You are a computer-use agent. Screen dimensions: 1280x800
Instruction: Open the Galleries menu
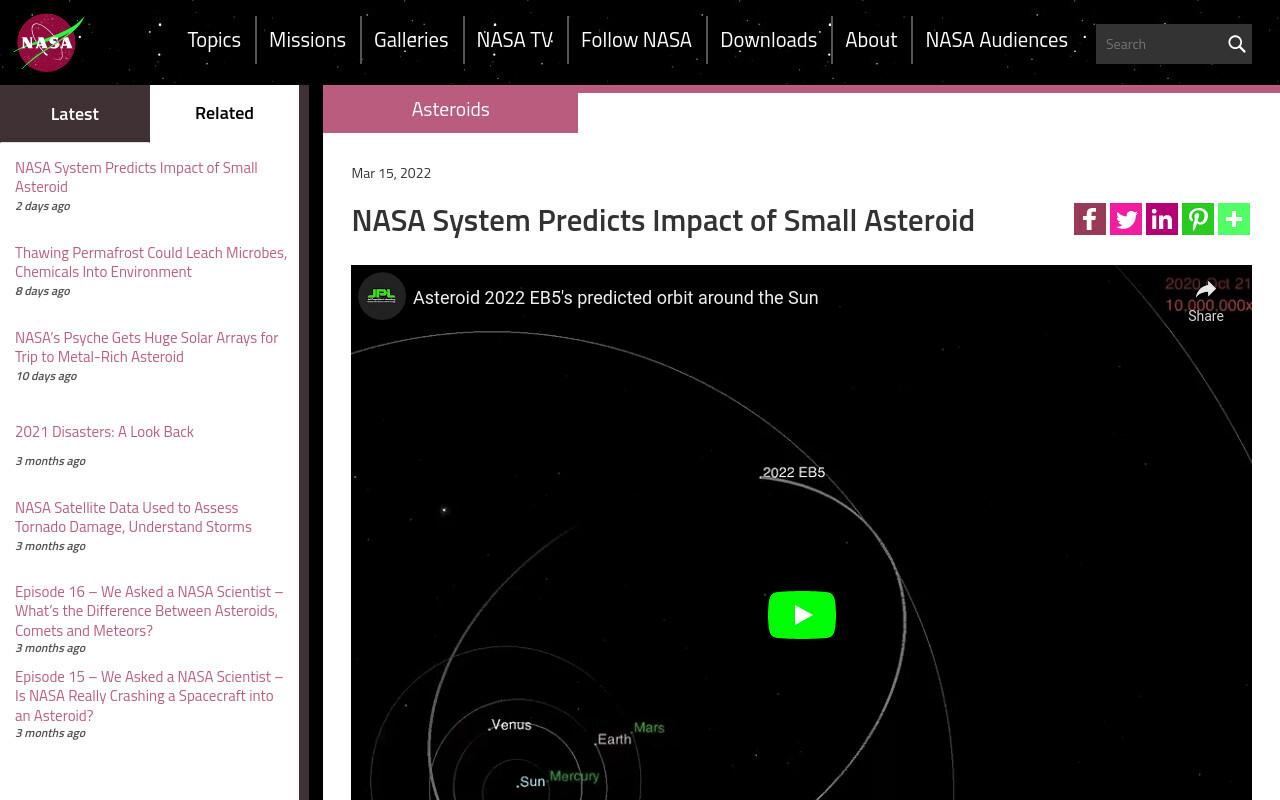tap(411, 40)
